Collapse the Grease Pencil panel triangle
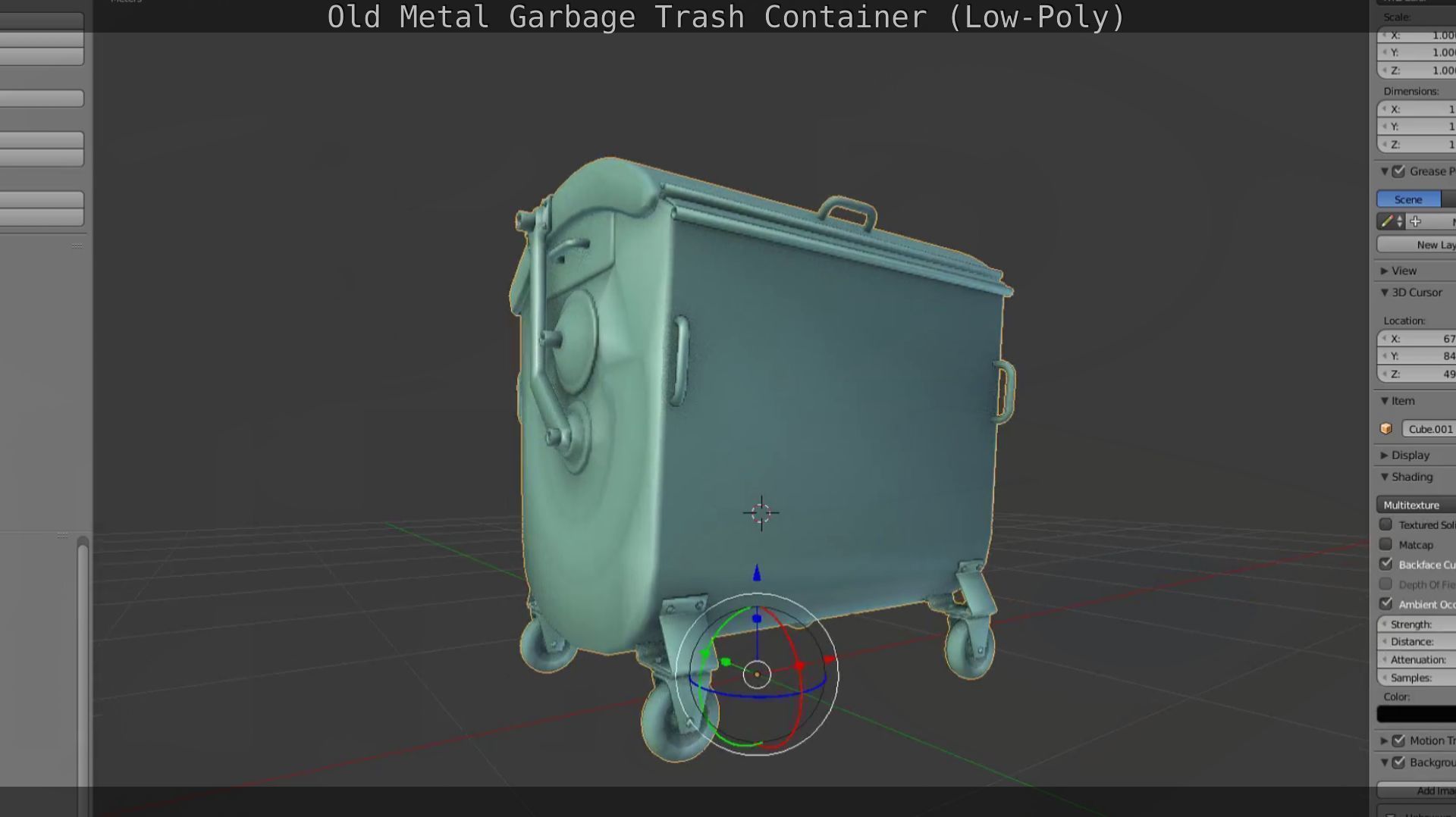Viewport: 1456px width, 817px height. (x=1385, y=171)
